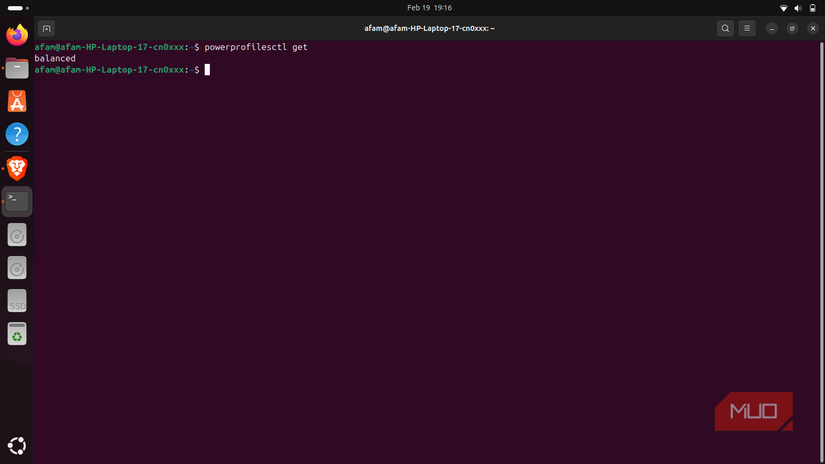Show Applications via Ubuntu logo
This screenshot has width=825, height=464.
point(17,446)
